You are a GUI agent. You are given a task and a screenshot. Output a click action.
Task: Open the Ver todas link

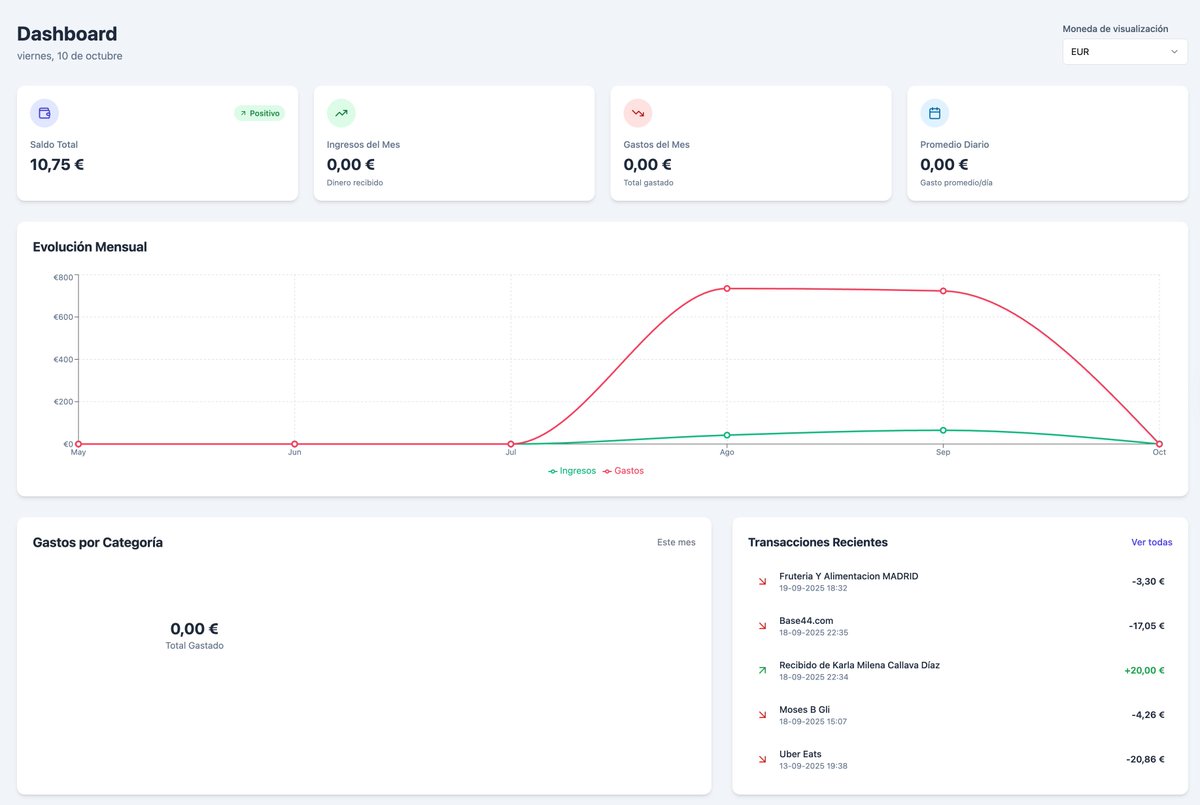point(1152,542)
